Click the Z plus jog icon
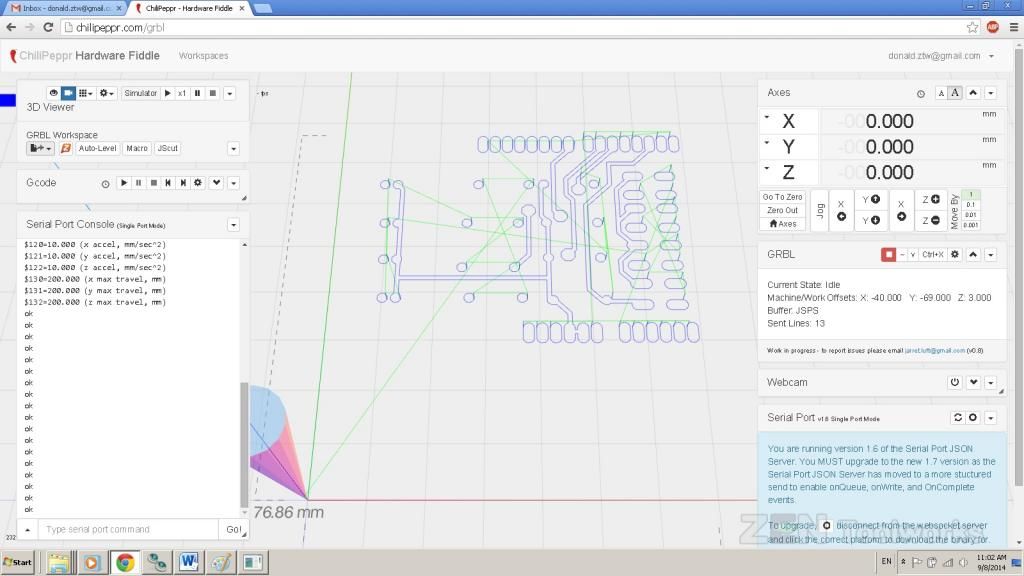 point(933,198)
